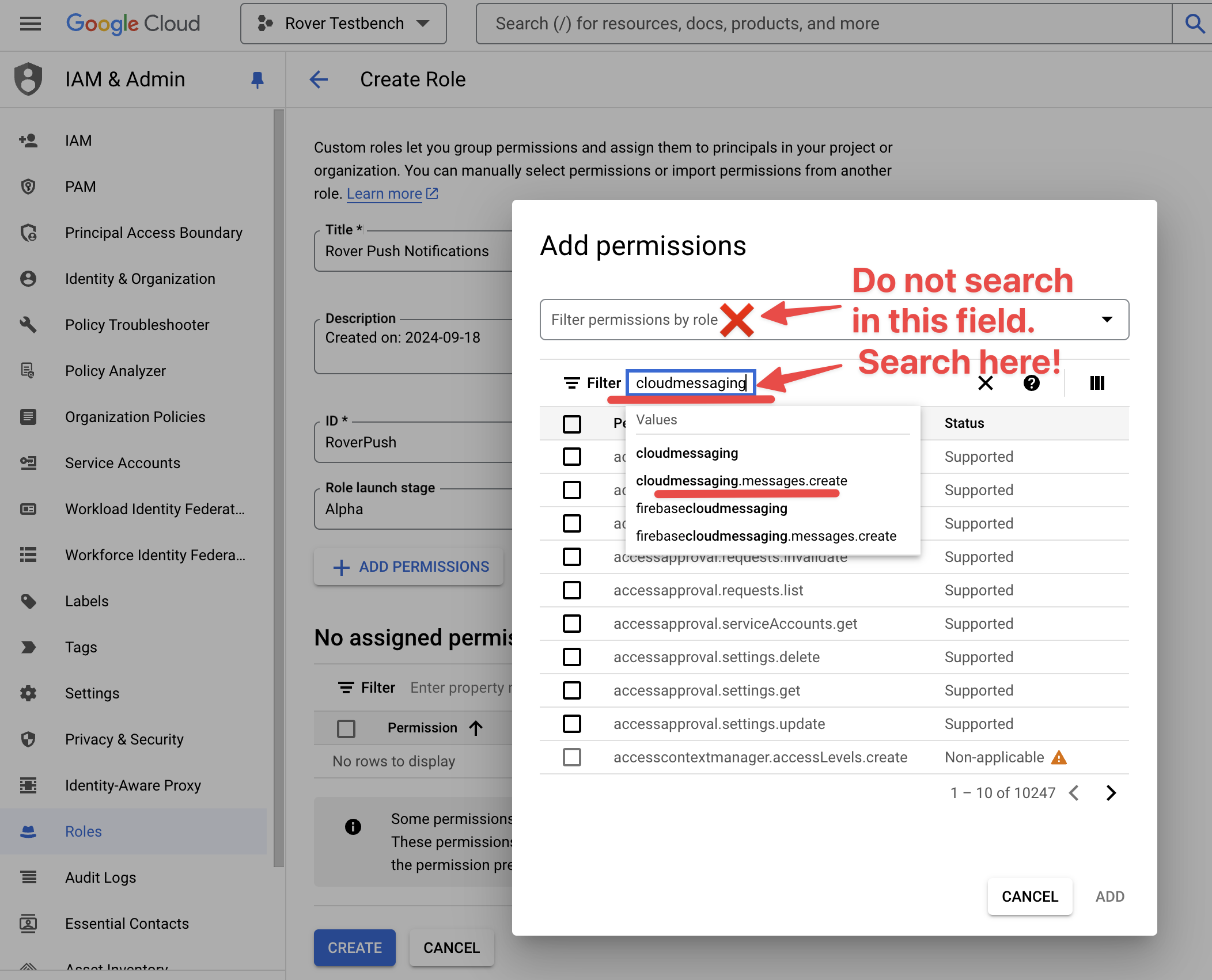
Task: Click CANCEL next to CREATE
Action: [x=452, y=948]
